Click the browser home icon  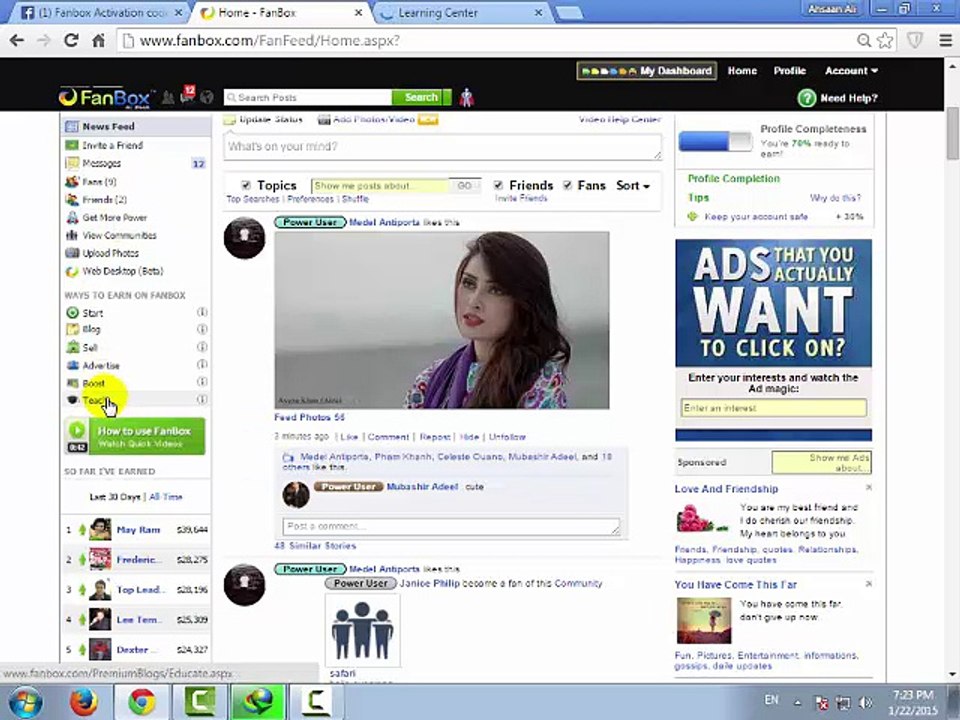tap(98, 40)
